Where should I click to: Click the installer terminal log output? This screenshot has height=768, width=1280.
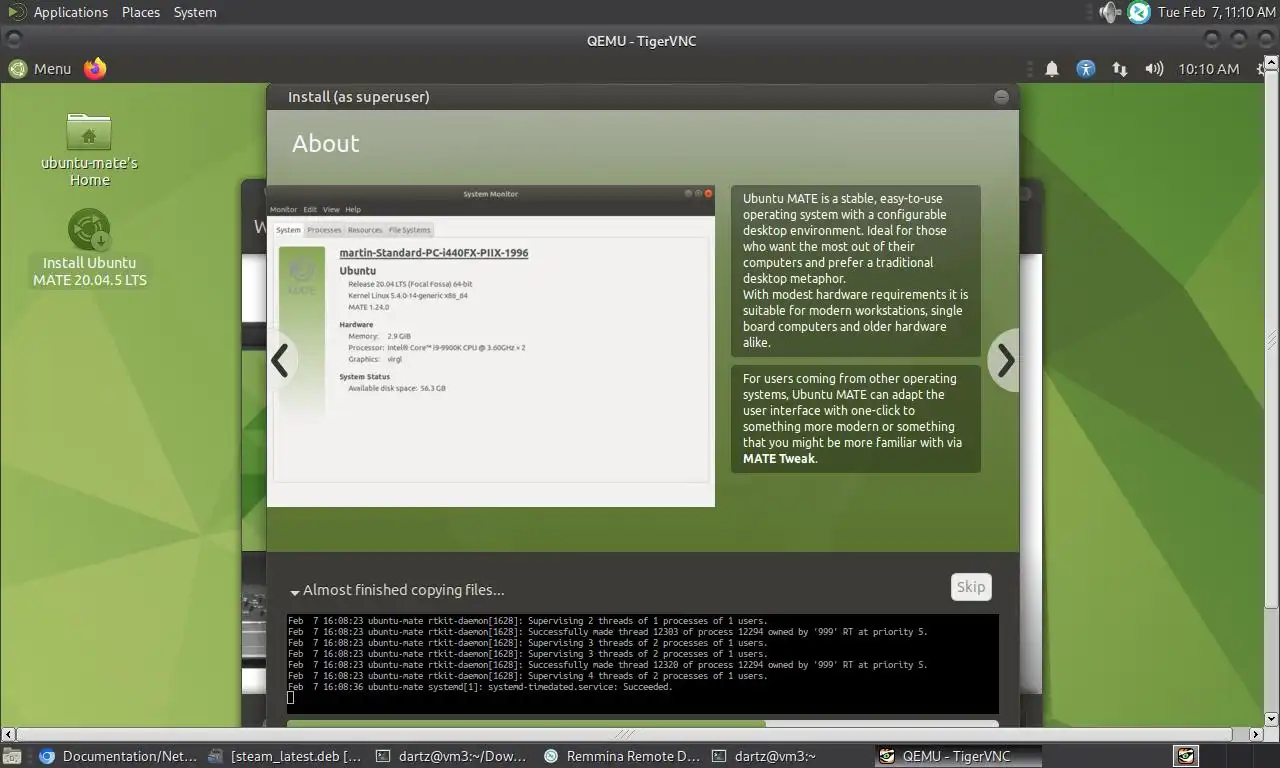pyautogui.click(x=642, y=663)
